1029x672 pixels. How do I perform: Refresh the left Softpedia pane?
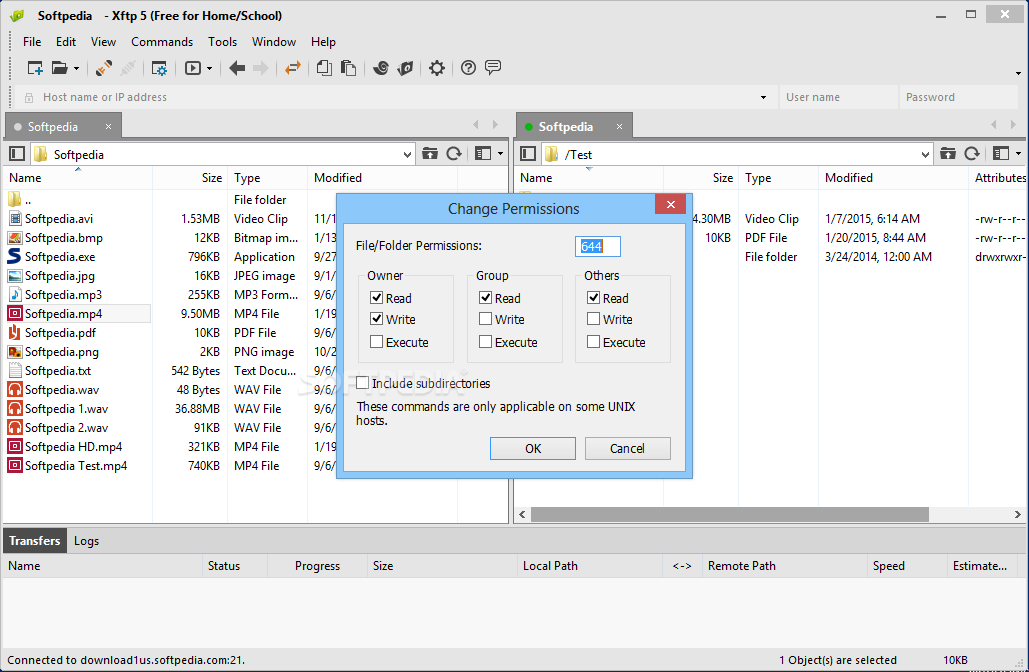(454, 154)
